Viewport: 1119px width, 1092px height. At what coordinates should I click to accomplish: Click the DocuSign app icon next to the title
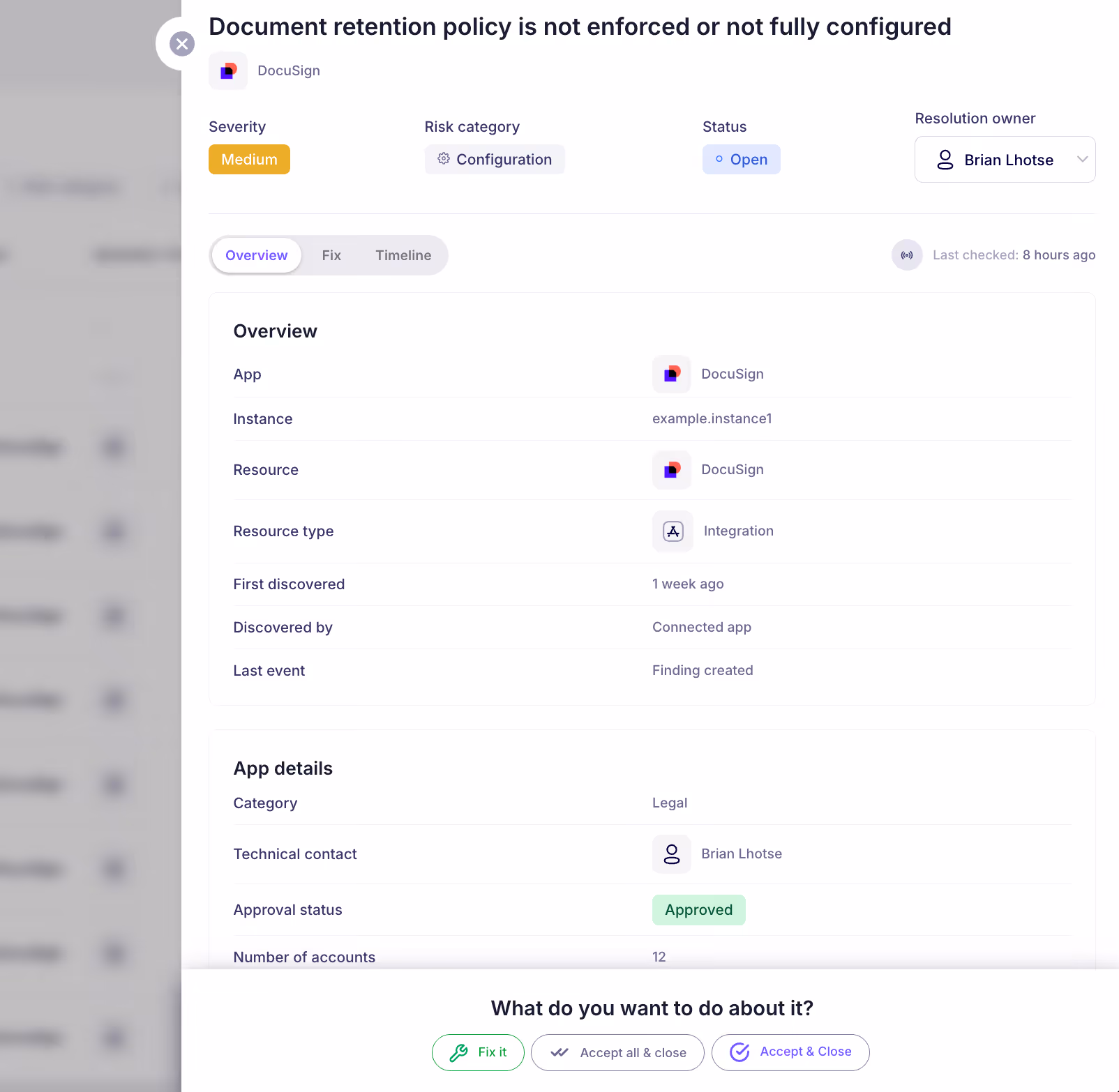pos(227,70)
